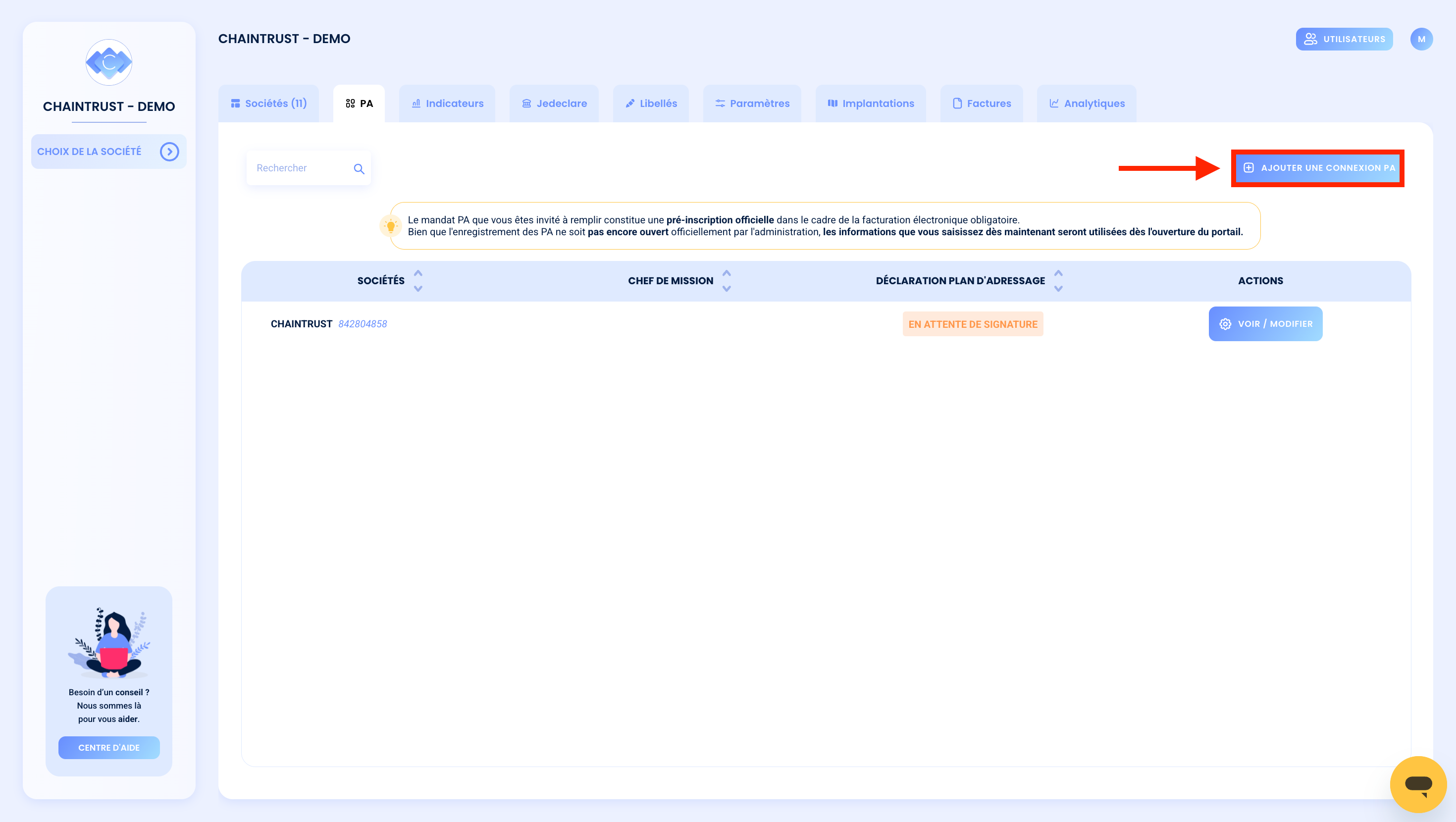The image size is (1456, 822).
Task: Click the Libellés pen icon
Action: coord(630,103)
